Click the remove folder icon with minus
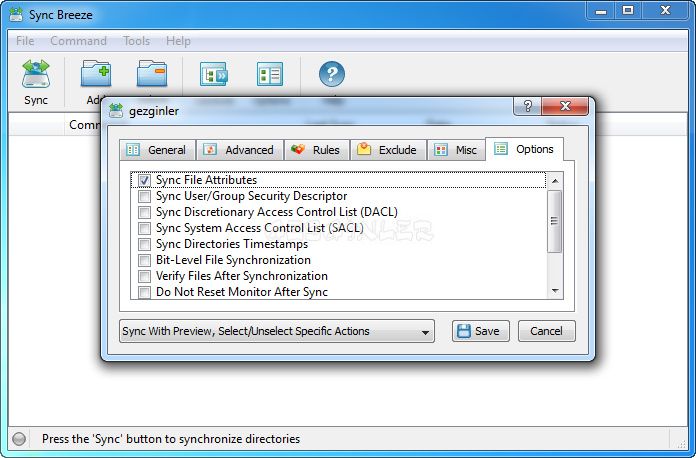This screenshot has width=696, height=458. pos(152,74)
